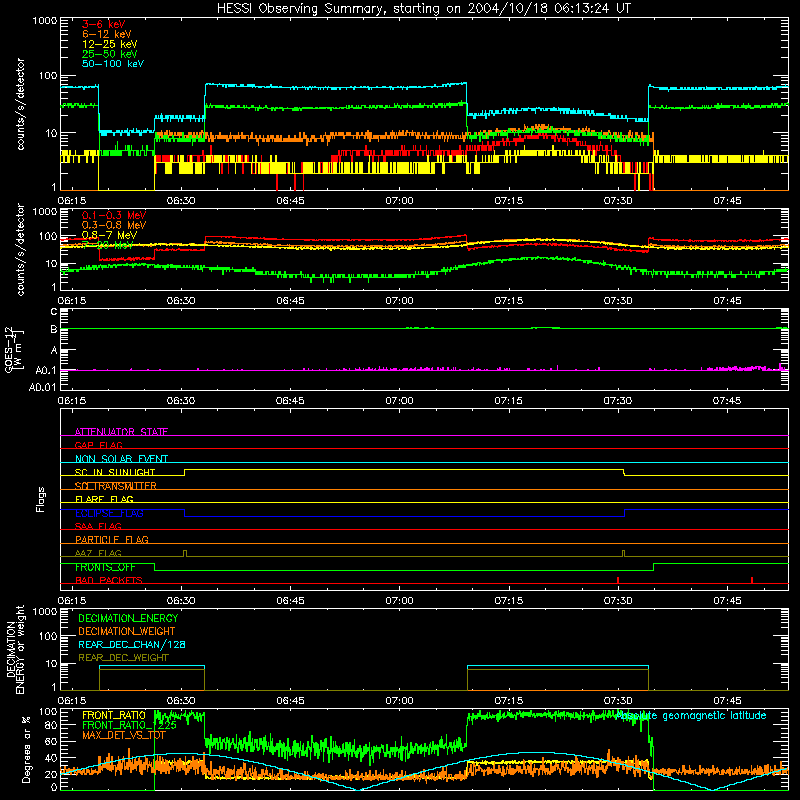Select the SC_TRANSMITTER flag label
The height and width of the screenshot is (800, 800).
click(115, 486)
